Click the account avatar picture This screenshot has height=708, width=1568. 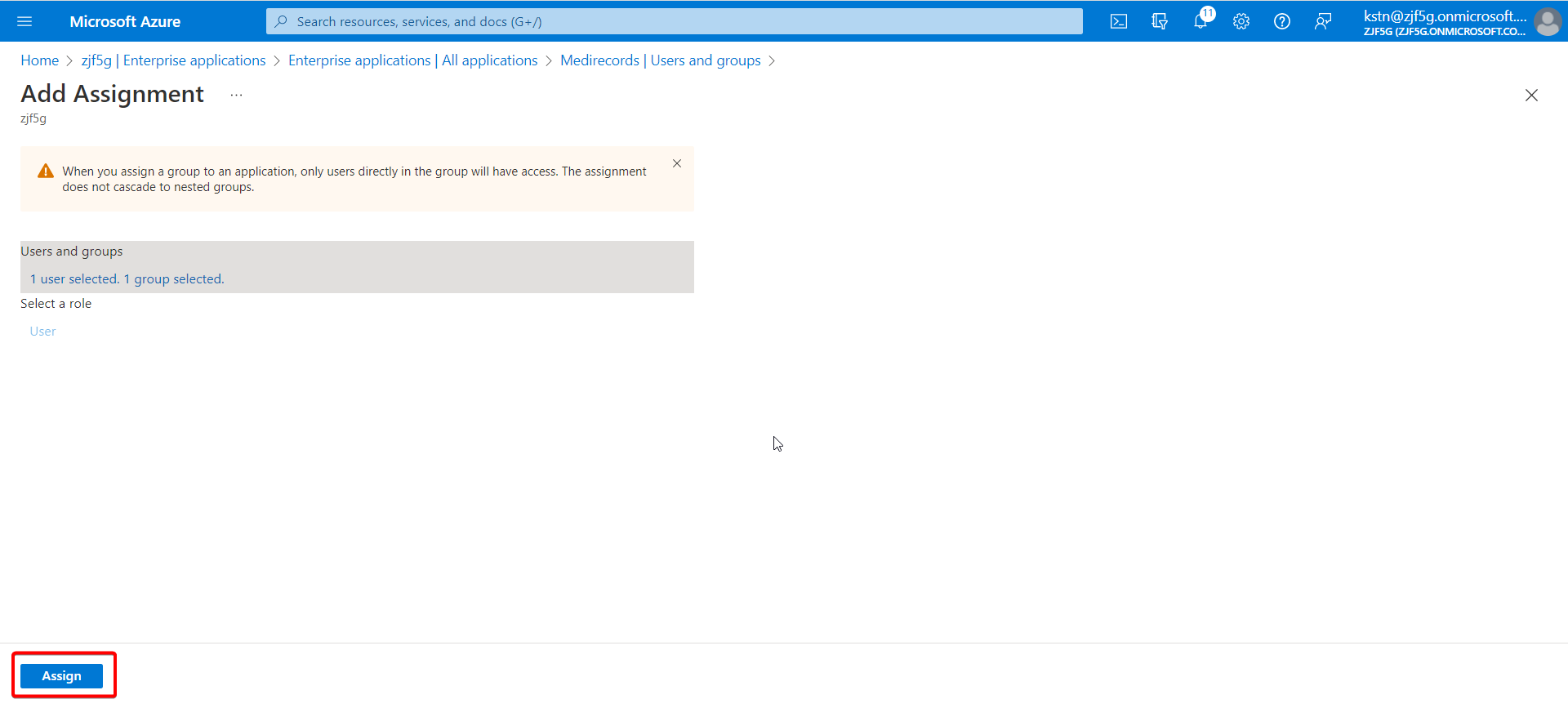[1547, 21]
